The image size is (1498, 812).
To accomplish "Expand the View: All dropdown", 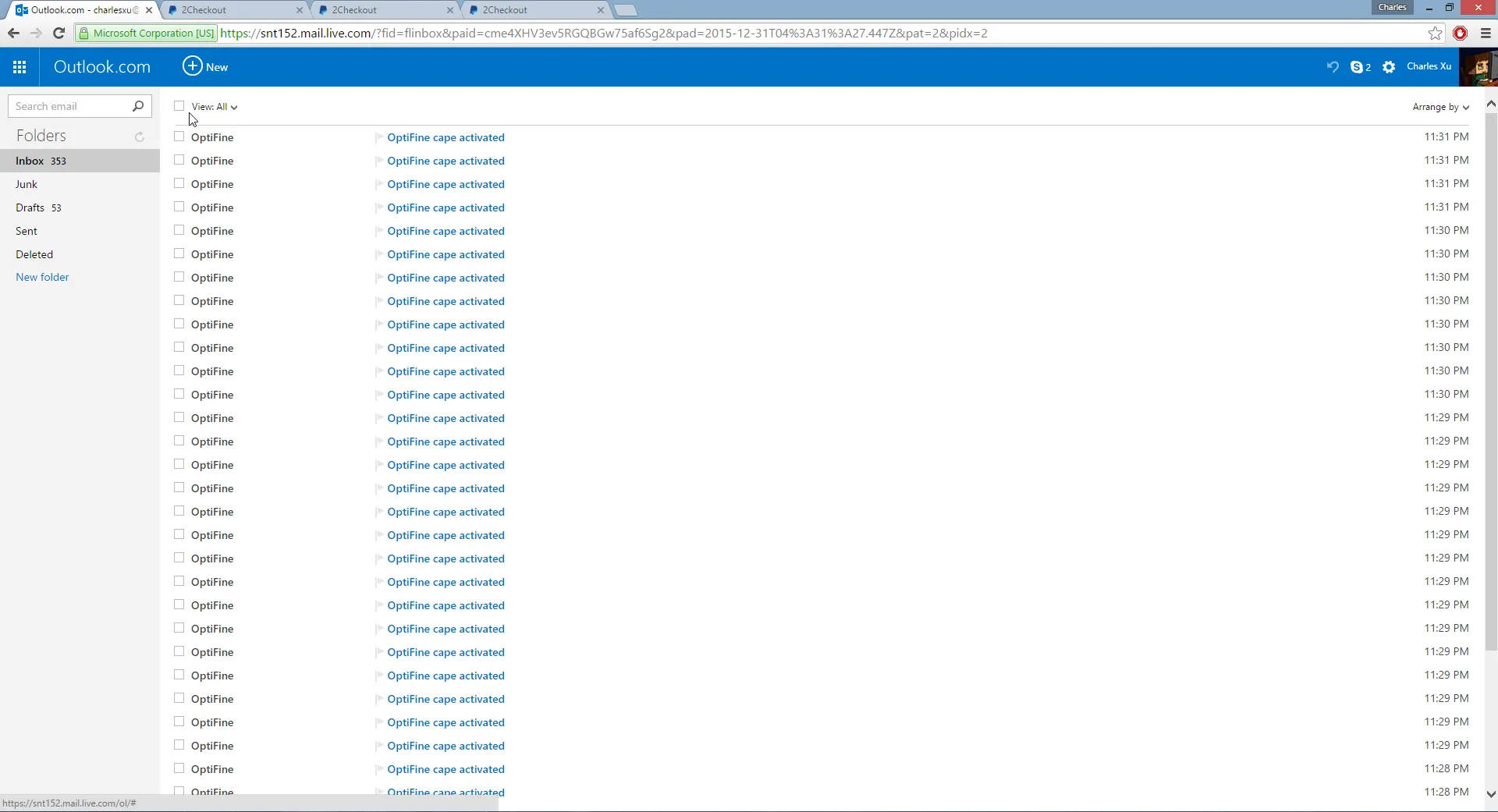I will [215, 107].
